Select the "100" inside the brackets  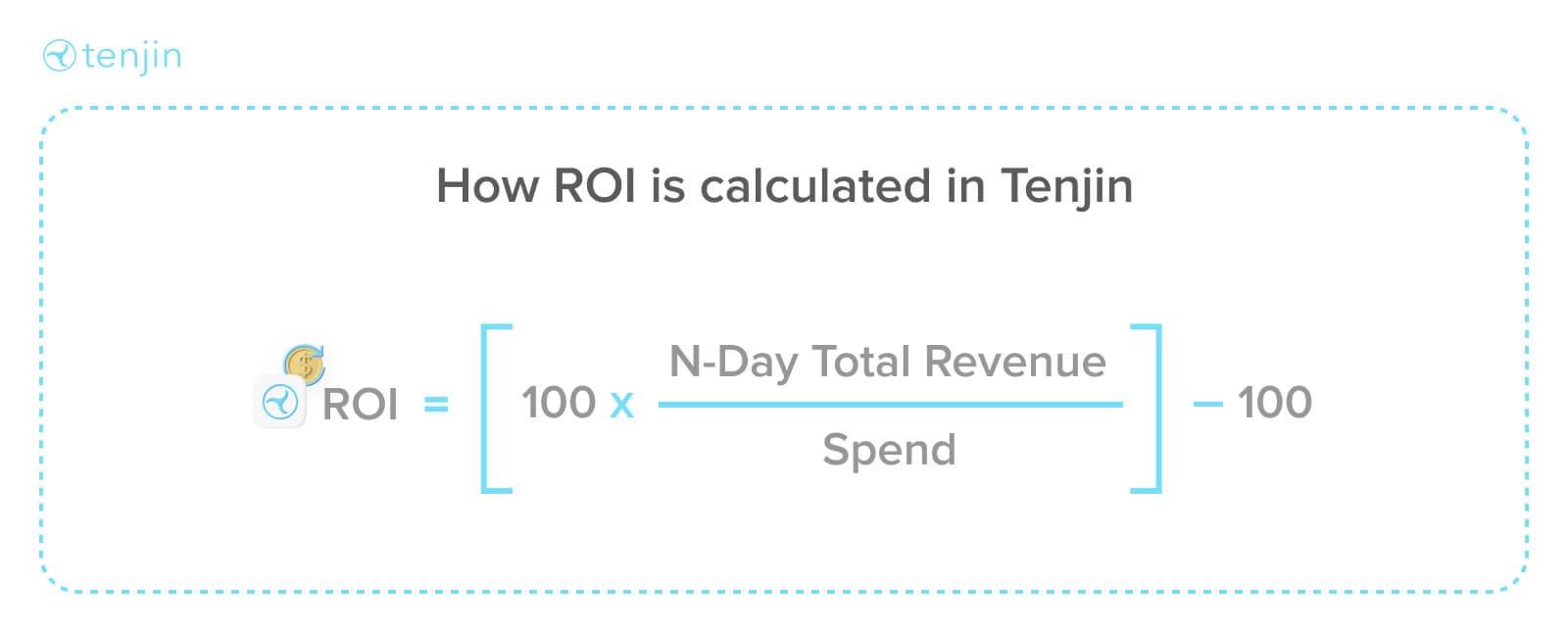click(x=559, y=403)
